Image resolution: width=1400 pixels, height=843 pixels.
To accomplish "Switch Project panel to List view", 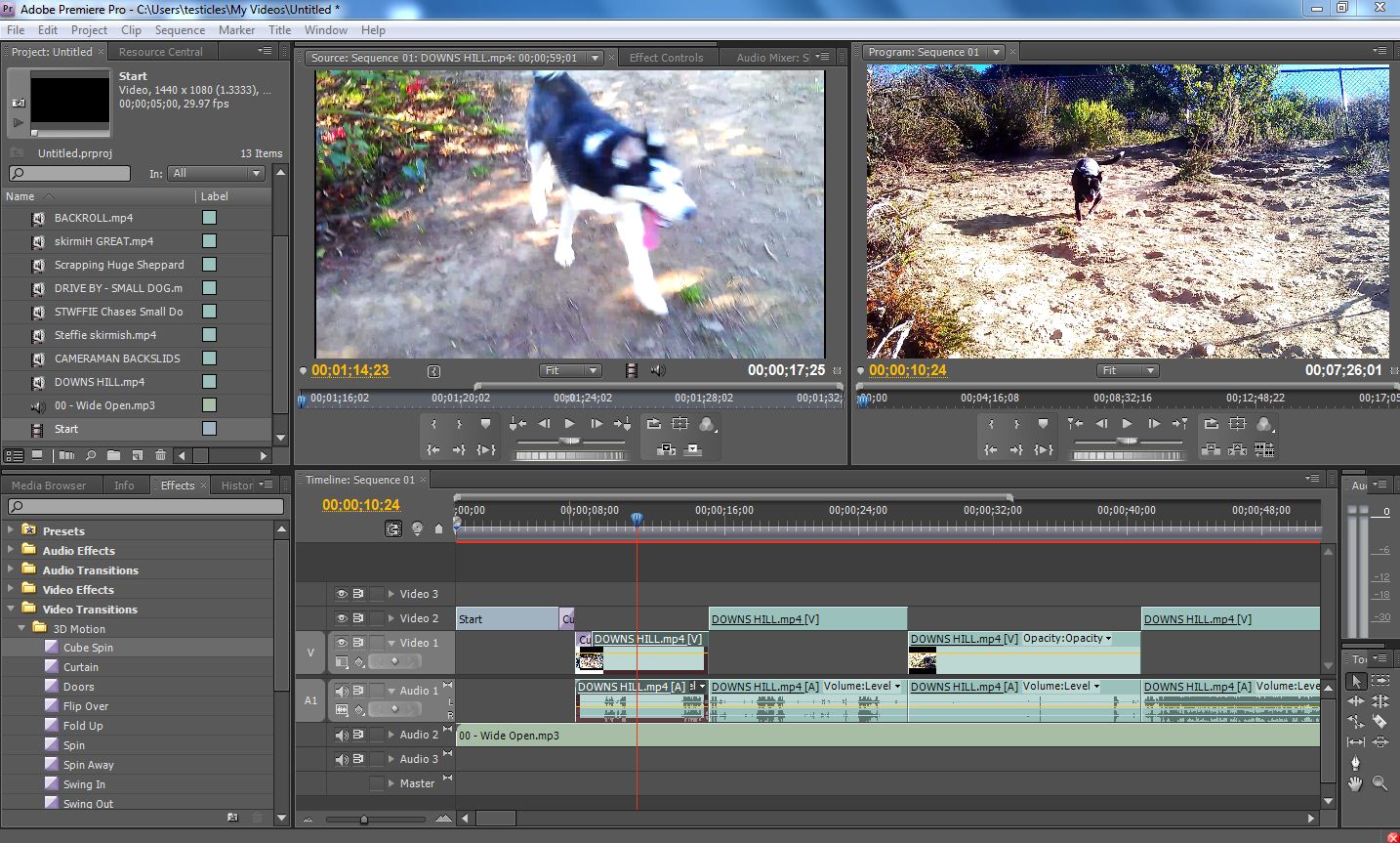I will [x=15, y=455].
